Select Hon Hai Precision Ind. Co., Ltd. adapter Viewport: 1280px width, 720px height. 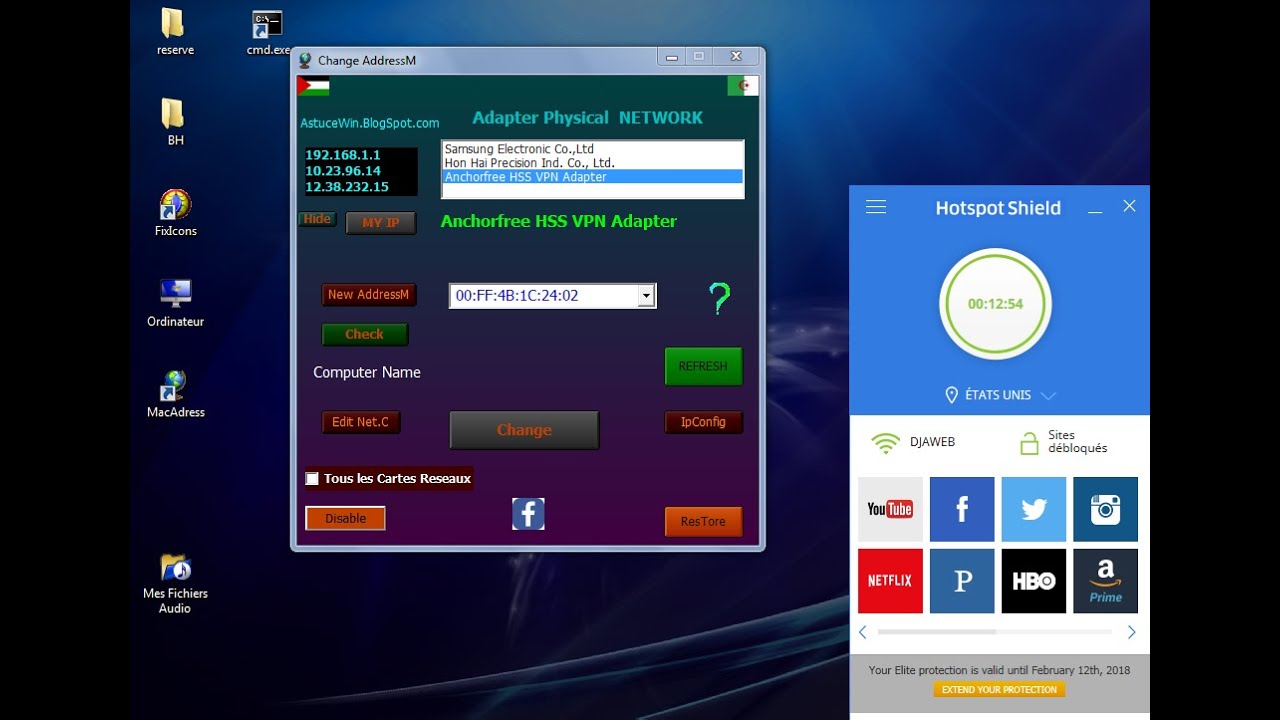[x=593, y=163]
